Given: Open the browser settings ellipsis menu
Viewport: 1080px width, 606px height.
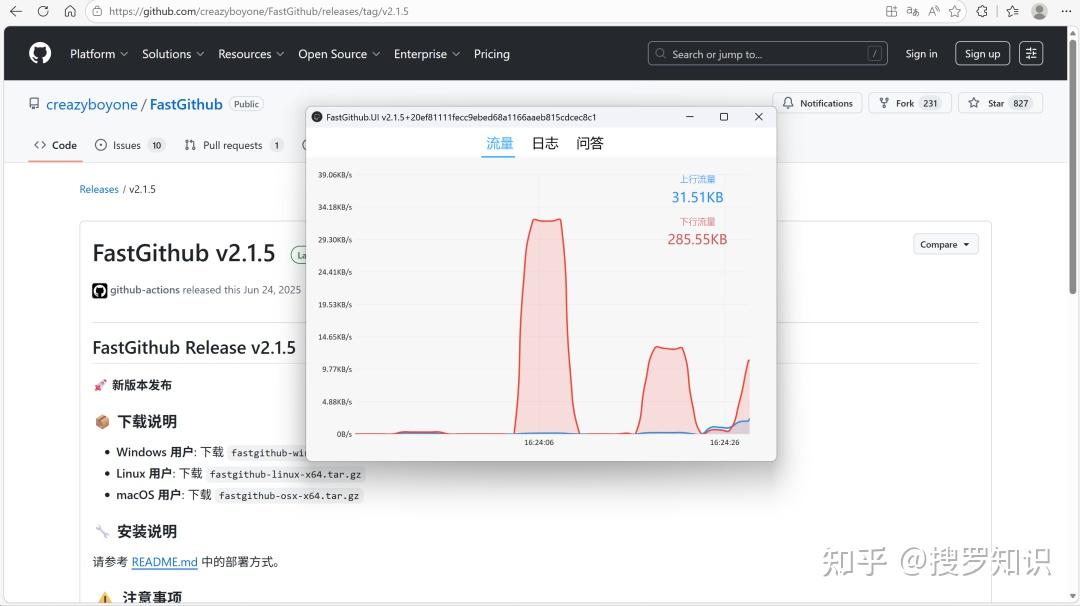Looking at the screenshot, I should click(1066, 11).
